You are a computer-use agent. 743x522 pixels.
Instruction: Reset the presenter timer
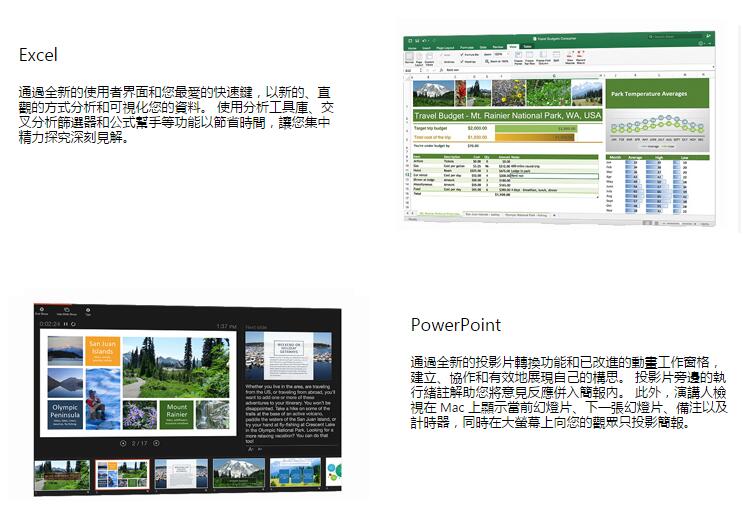click(x=73, y=324)
